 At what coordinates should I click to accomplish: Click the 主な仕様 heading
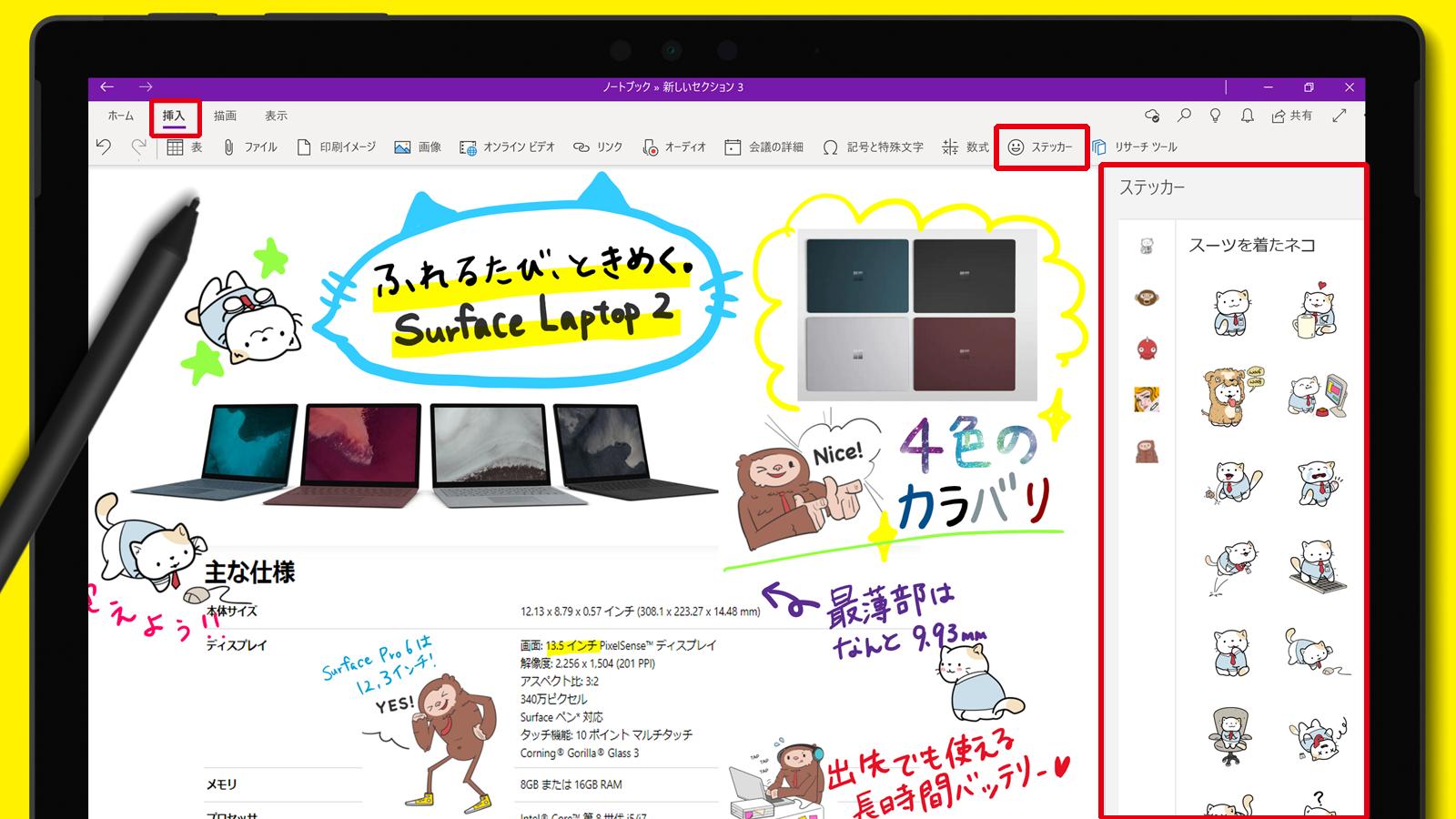[x=250, y=572]
